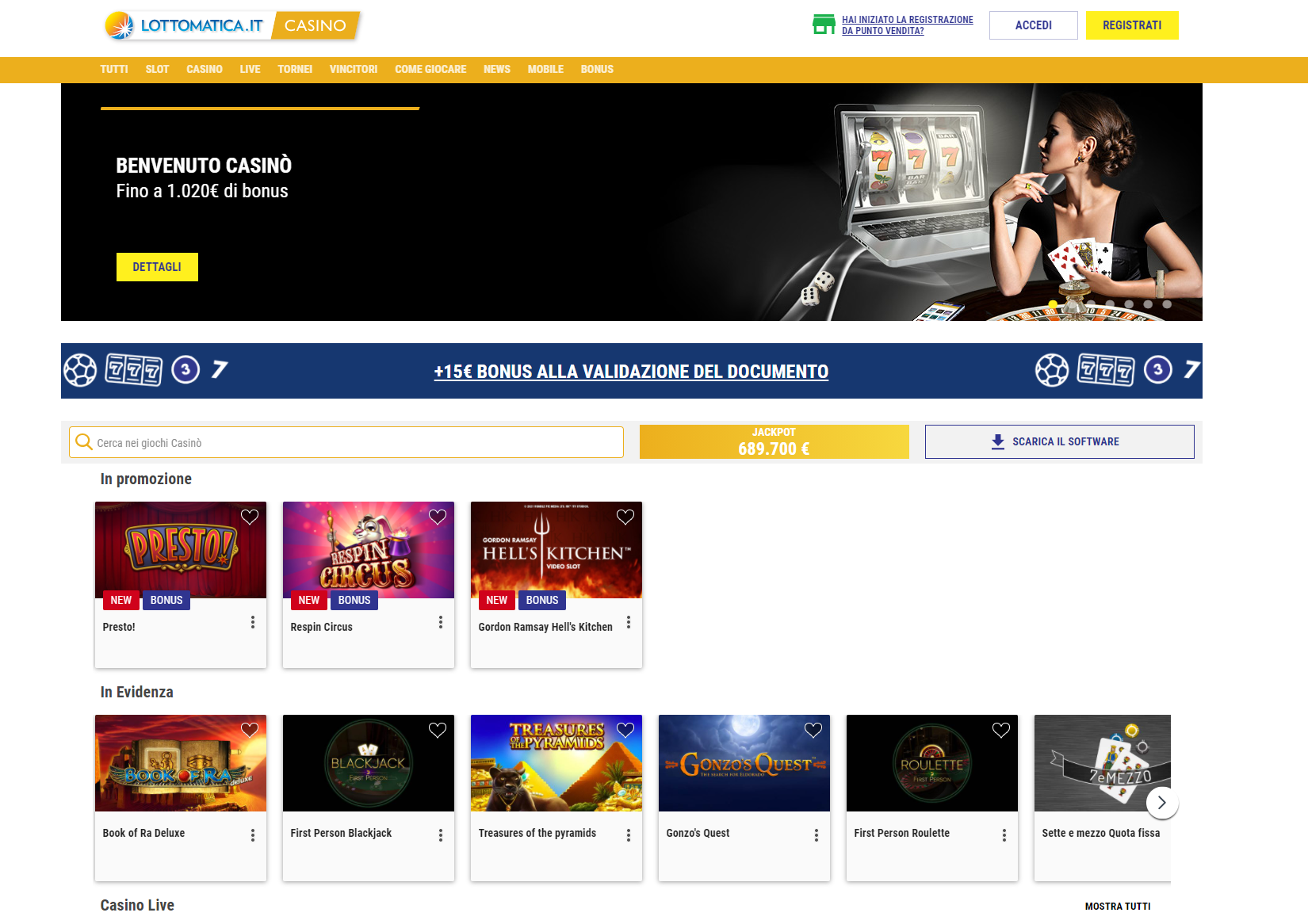
Task: Click the REGISTRATI button
Action: point(1132,25)
